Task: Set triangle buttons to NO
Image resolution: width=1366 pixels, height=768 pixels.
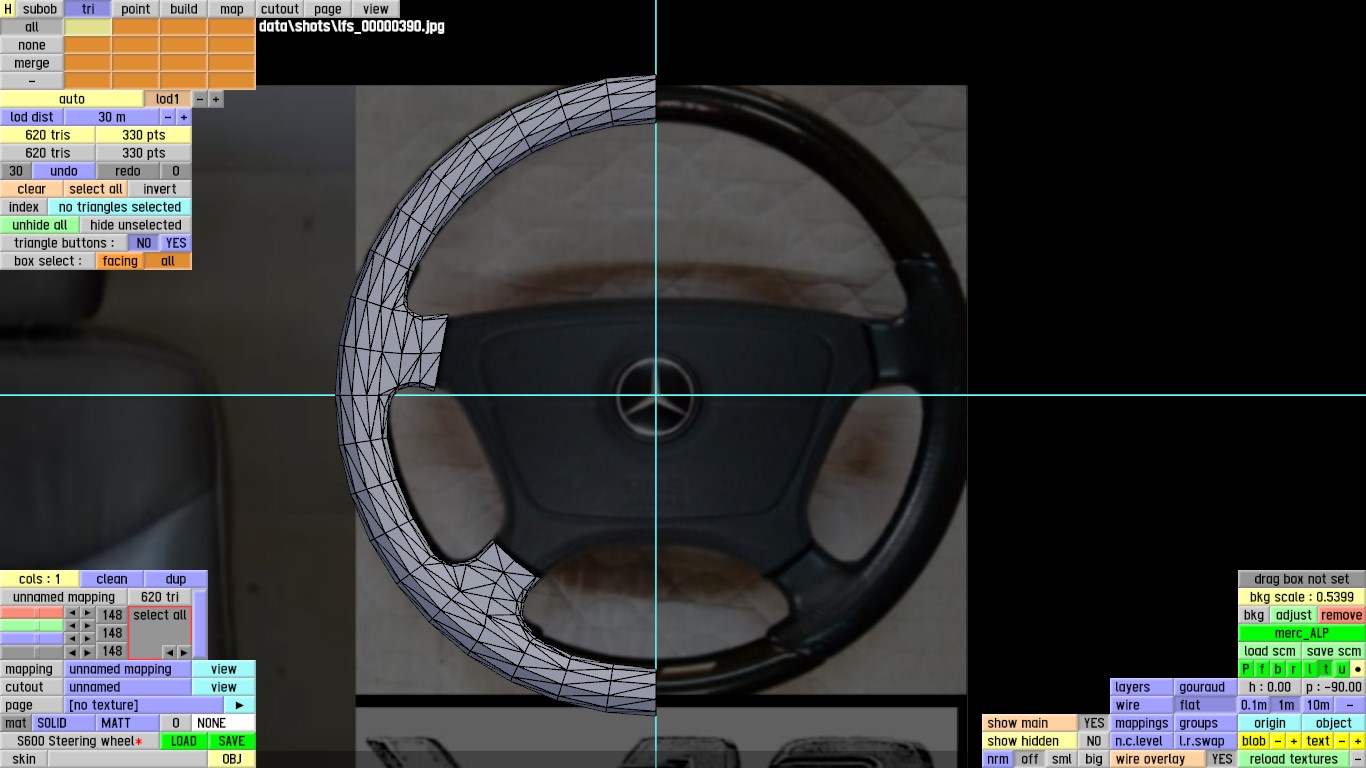Action: coord(144,243)
